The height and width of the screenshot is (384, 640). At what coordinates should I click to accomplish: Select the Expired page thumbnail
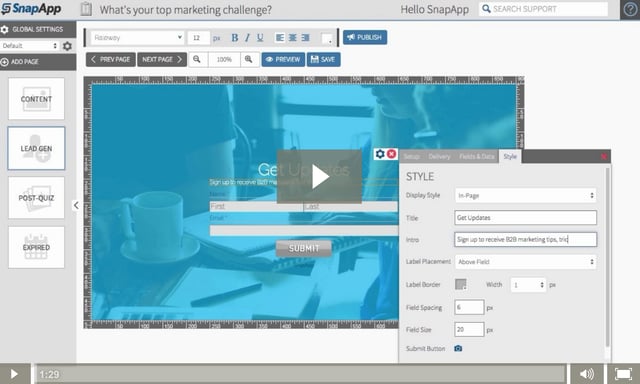coord(36,248)
